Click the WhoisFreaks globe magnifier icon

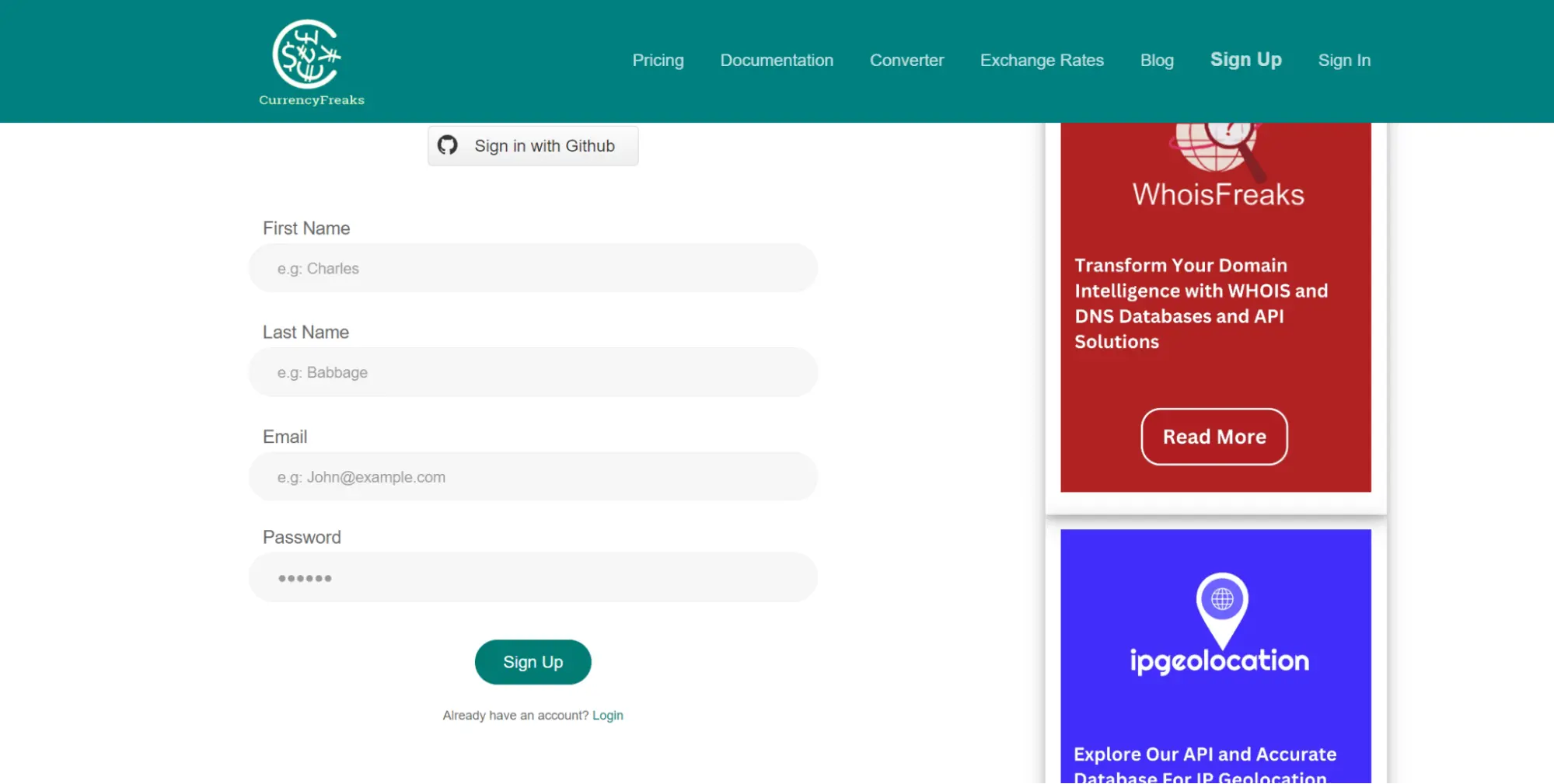1214,148
